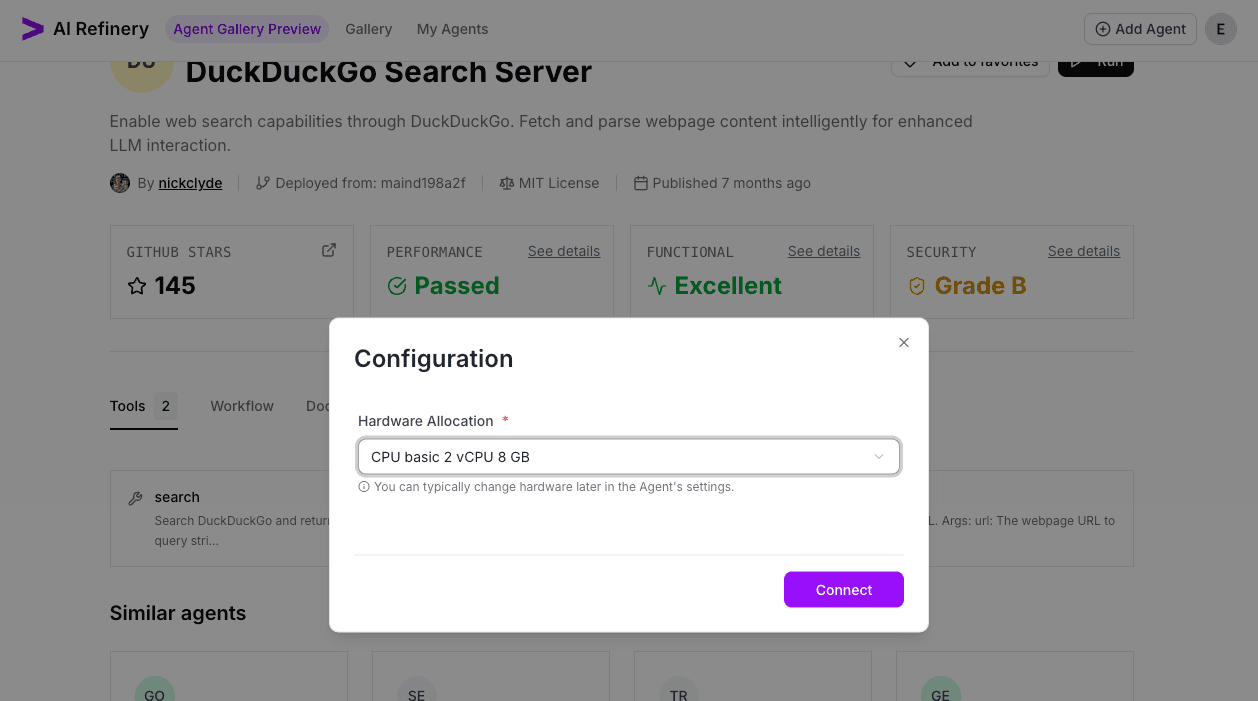Click the Connect button
1258x701 pixels.
(843, 589)
